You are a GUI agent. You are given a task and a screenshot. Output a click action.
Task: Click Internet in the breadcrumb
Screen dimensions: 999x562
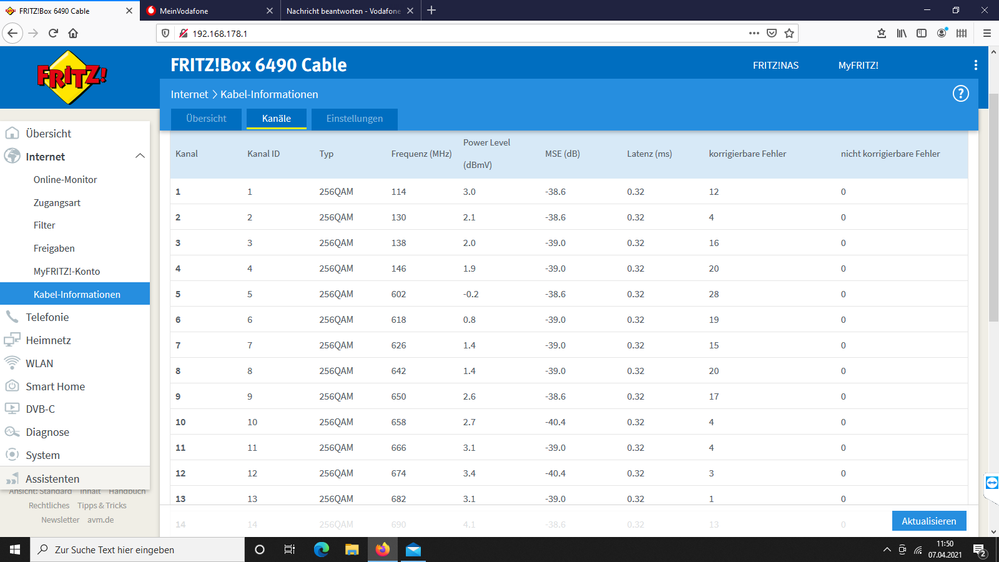tap(189, 94)
